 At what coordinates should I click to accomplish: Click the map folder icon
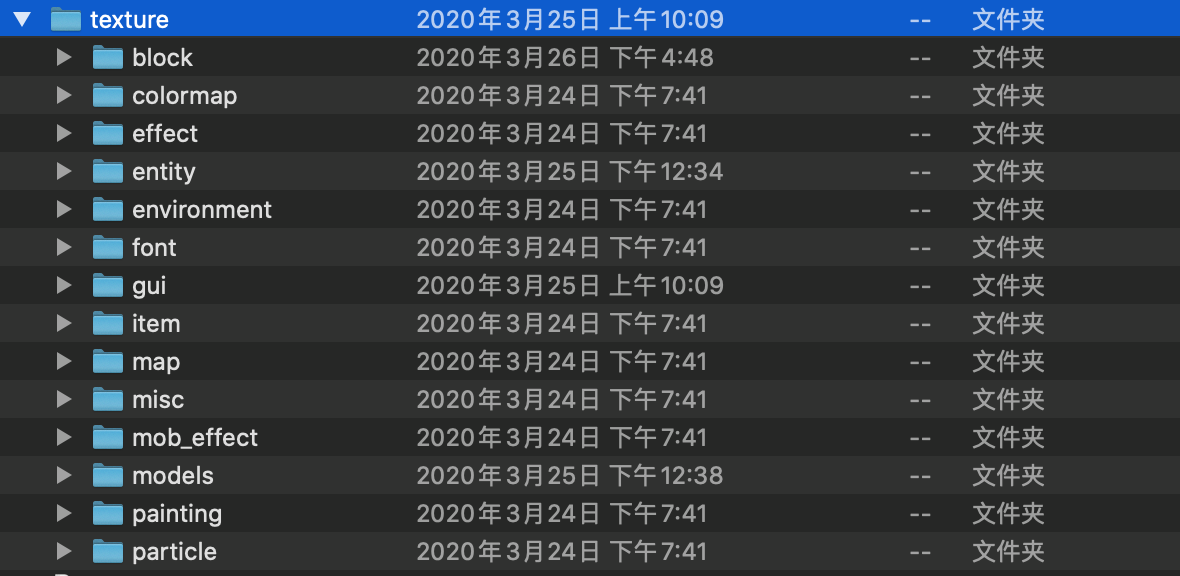click(108, 361)
